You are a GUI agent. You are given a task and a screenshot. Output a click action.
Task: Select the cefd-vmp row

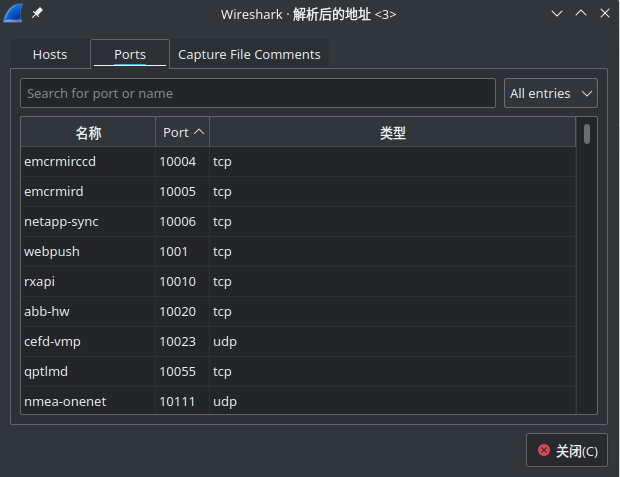[x=299, y=342]
